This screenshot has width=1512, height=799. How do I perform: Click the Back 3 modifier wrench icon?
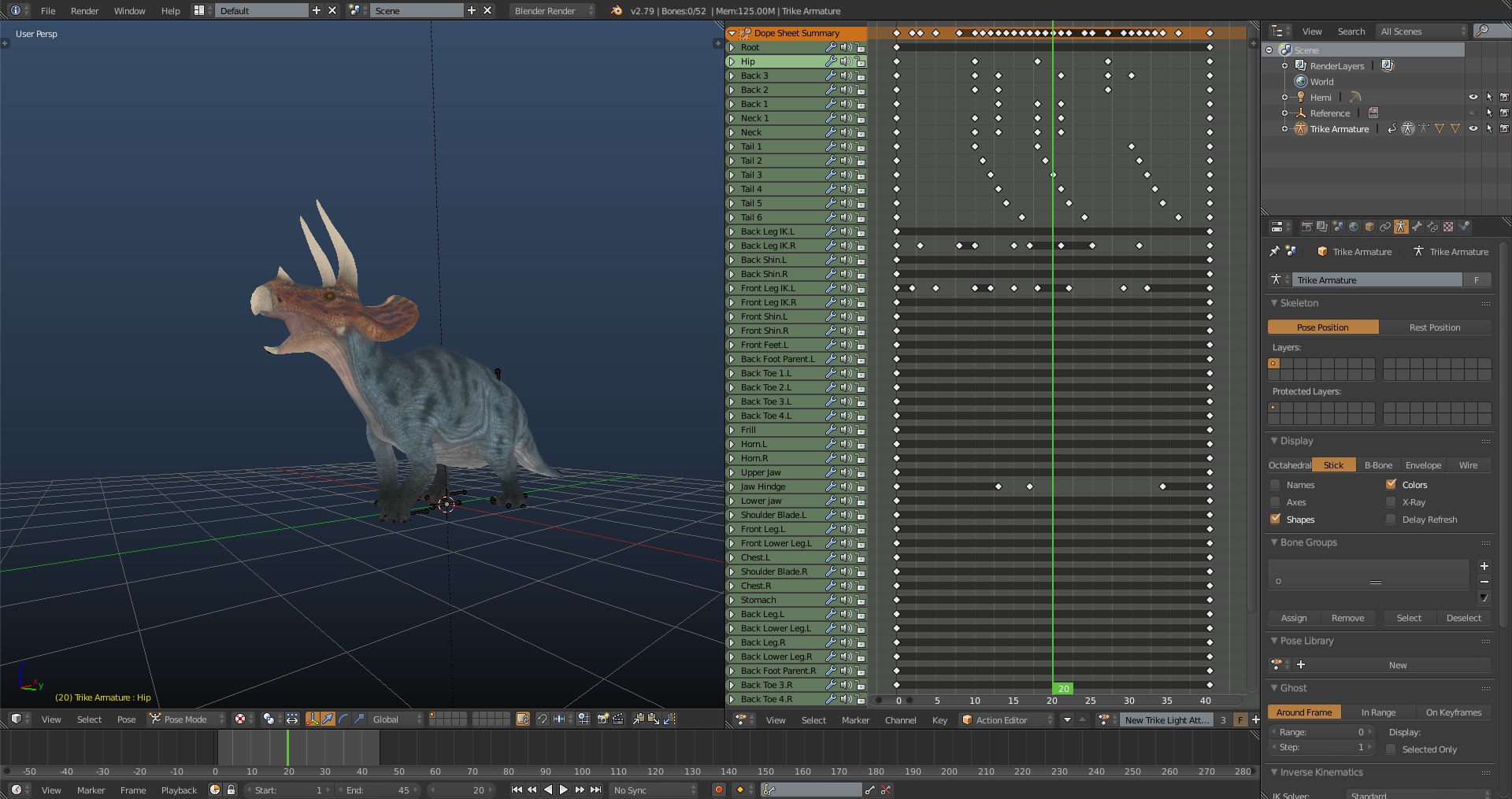[831, 76]
